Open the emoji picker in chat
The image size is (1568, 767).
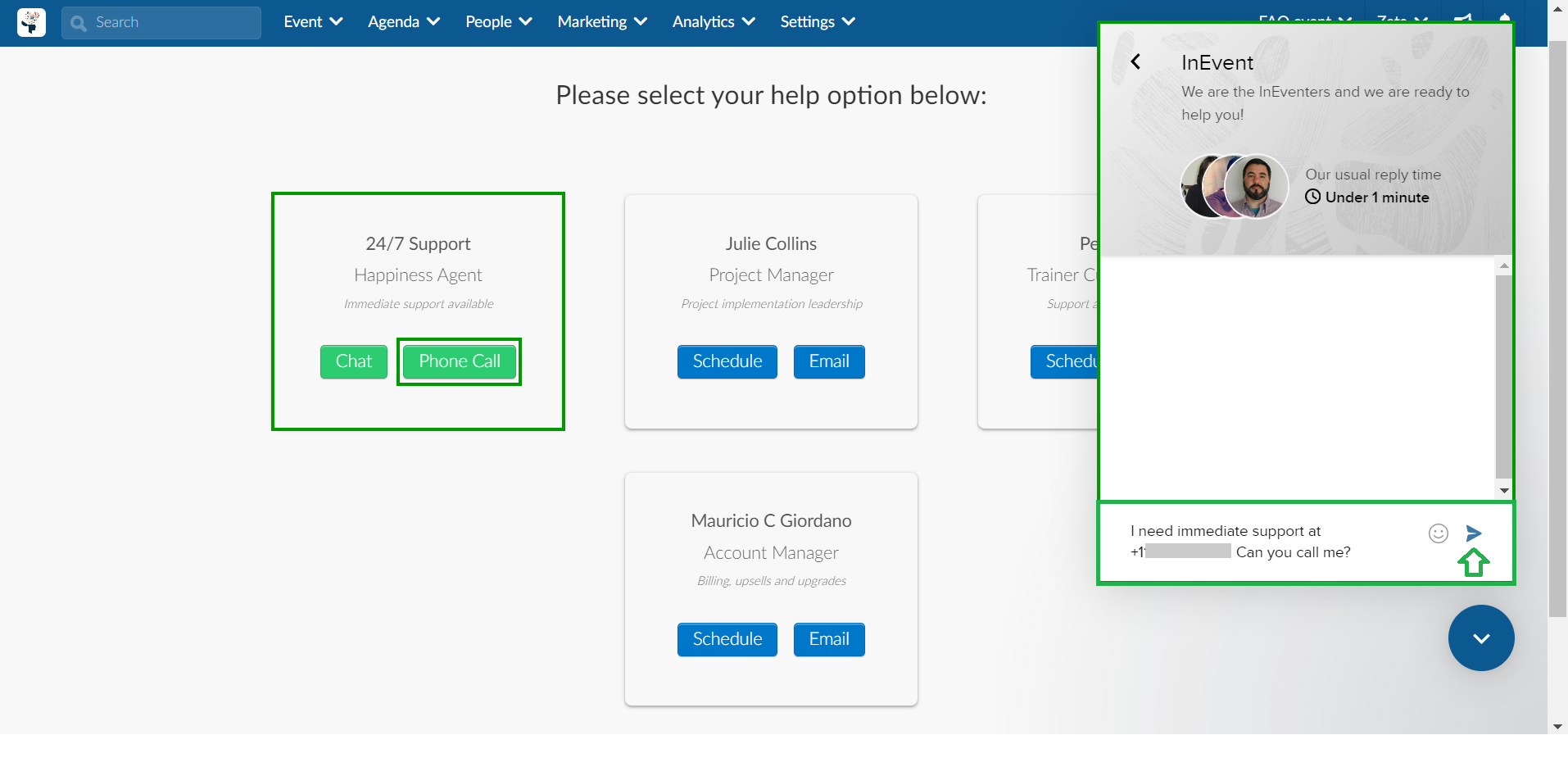point(1439,533)
